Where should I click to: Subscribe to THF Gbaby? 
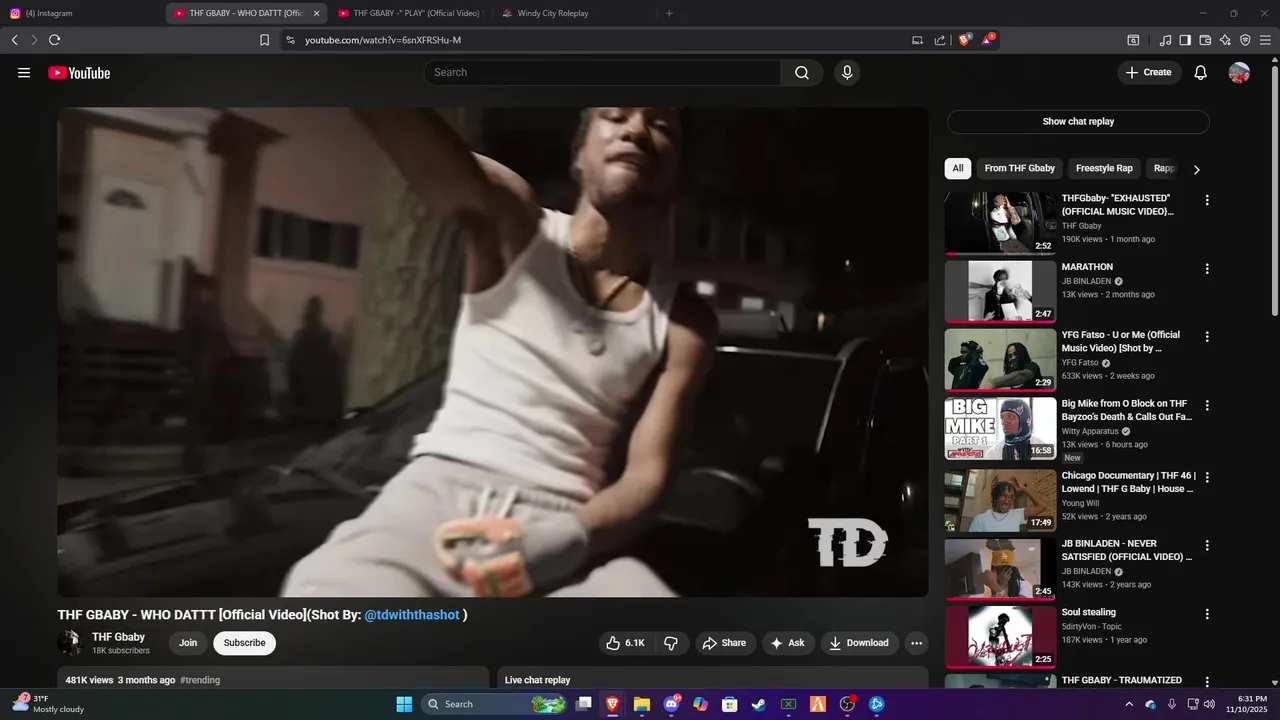pyautogui.click(x=244, y=643)
